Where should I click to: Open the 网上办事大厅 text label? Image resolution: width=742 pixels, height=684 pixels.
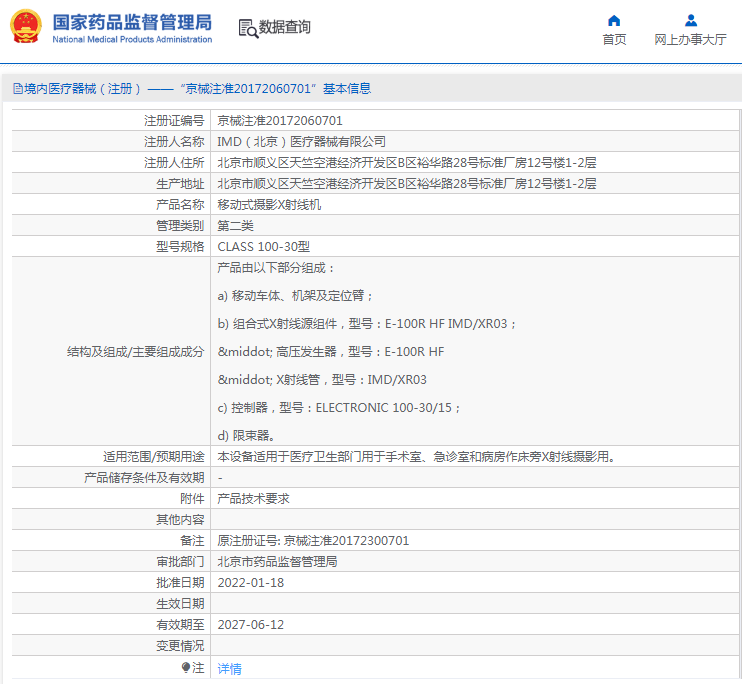coord(690,40)
